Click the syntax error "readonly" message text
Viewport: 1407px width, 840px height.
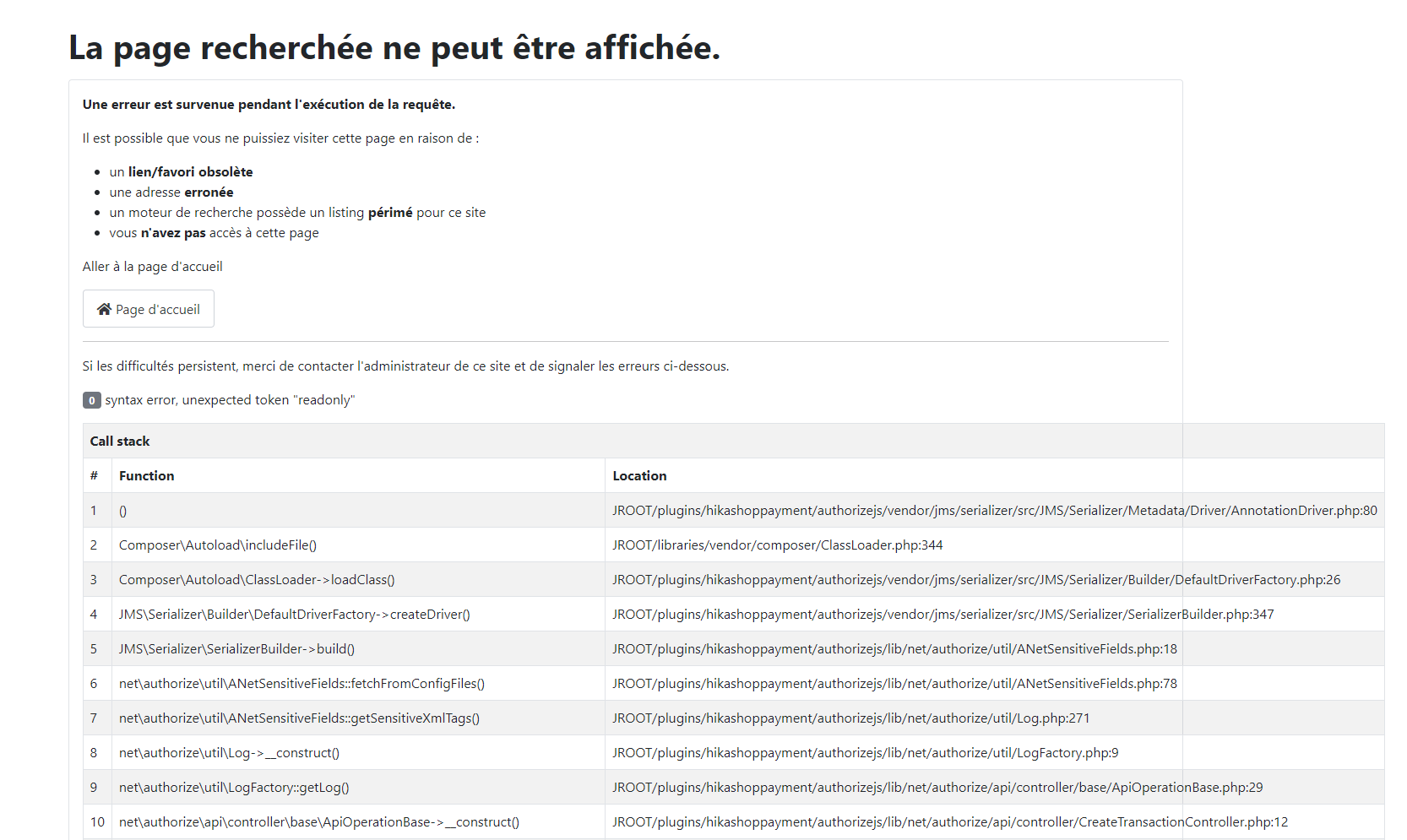tap(230, 400)
